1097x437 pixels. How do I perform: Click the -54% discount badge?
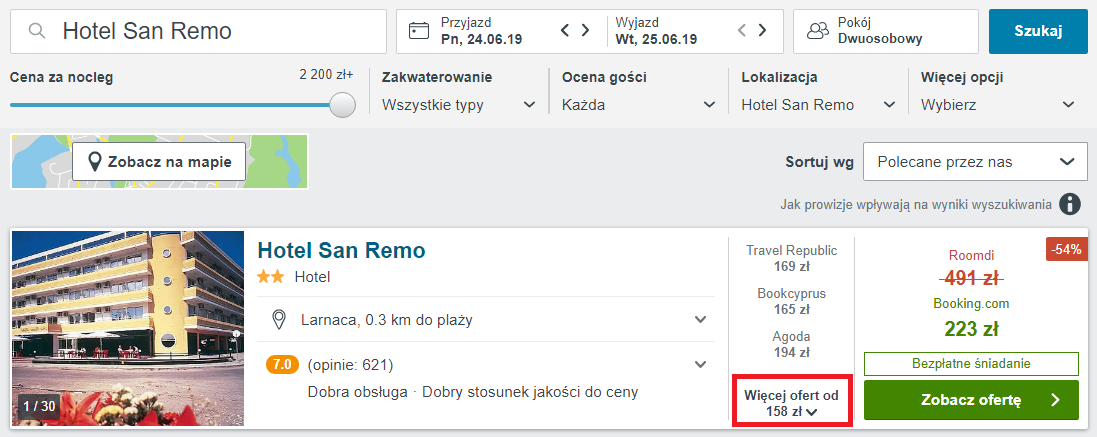click(x=1067, y=249)
